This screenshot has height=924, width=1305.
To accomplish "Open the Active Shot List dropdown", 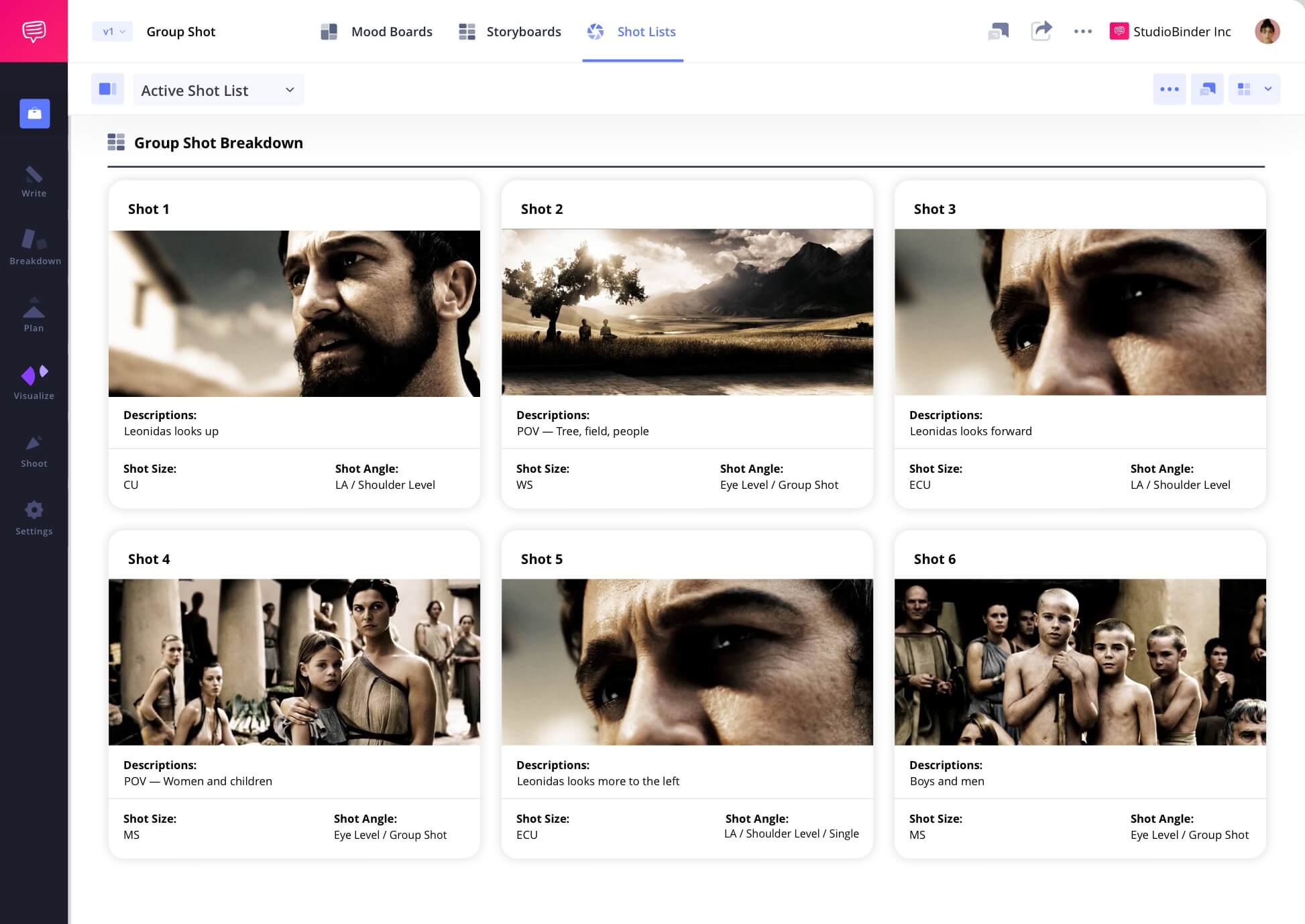I will coord(218,90).
